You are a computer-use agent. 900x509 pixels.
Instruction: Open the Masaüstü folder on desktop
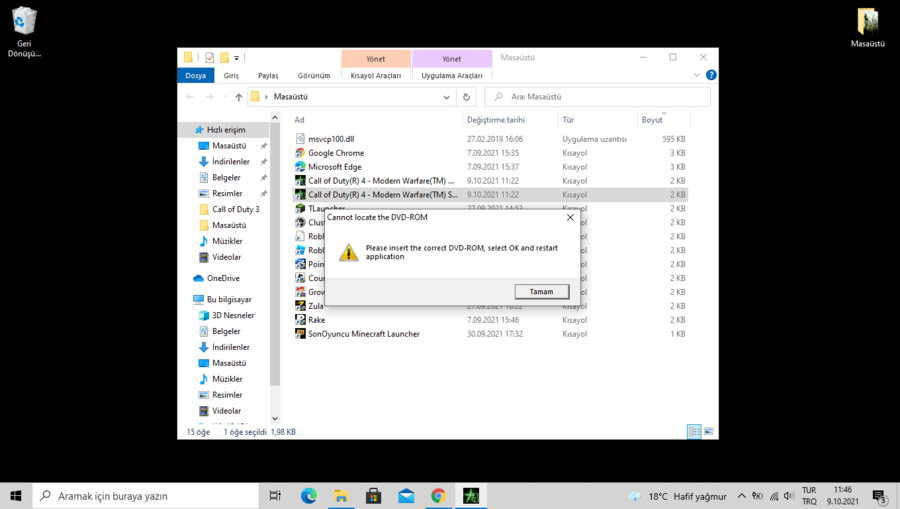pos(867,27)
